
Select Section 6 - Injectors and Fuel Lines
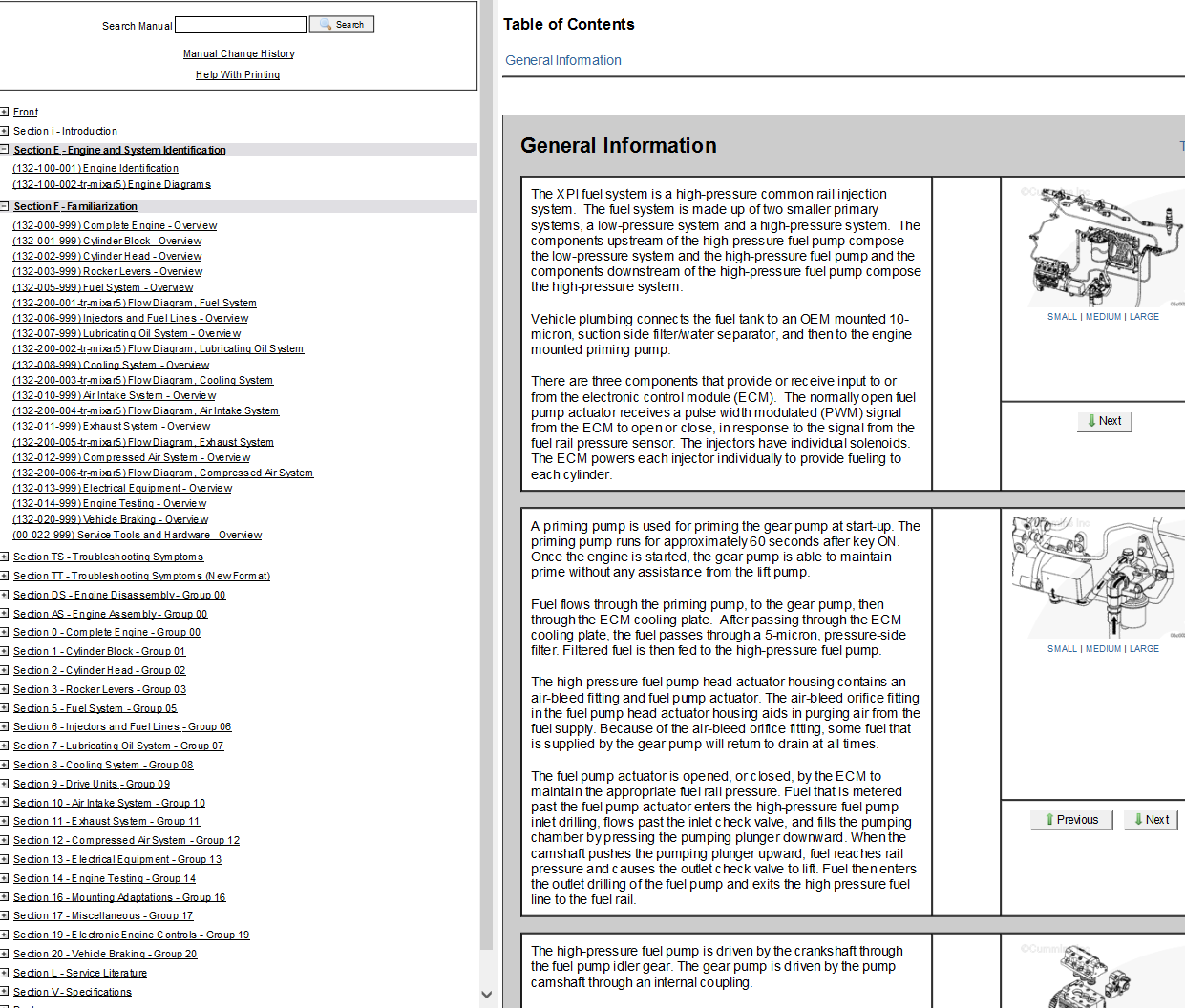pos(122,727)
